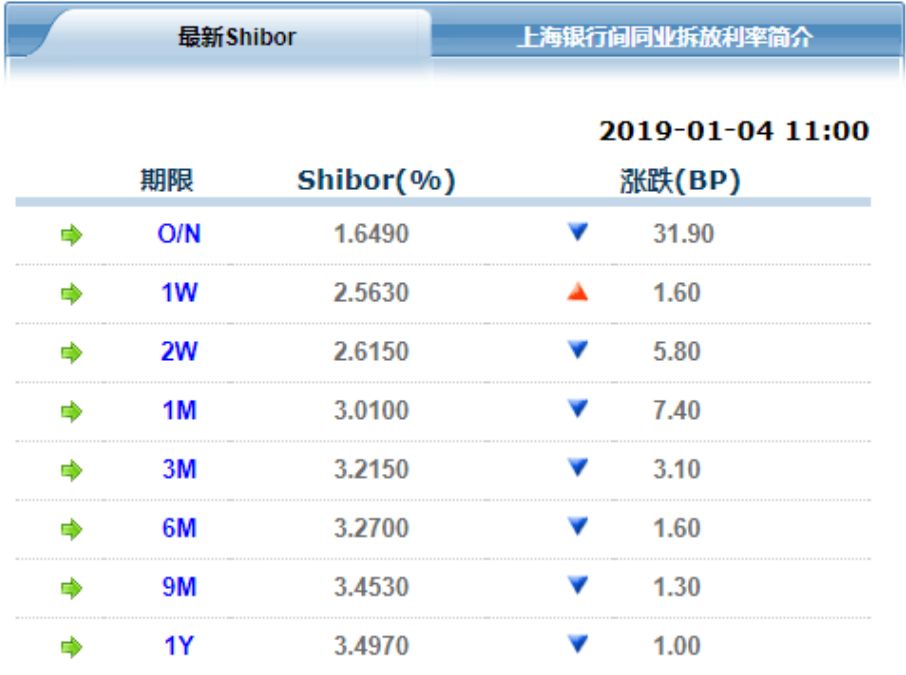Select the rate value 3.2150

click(372, 469)
